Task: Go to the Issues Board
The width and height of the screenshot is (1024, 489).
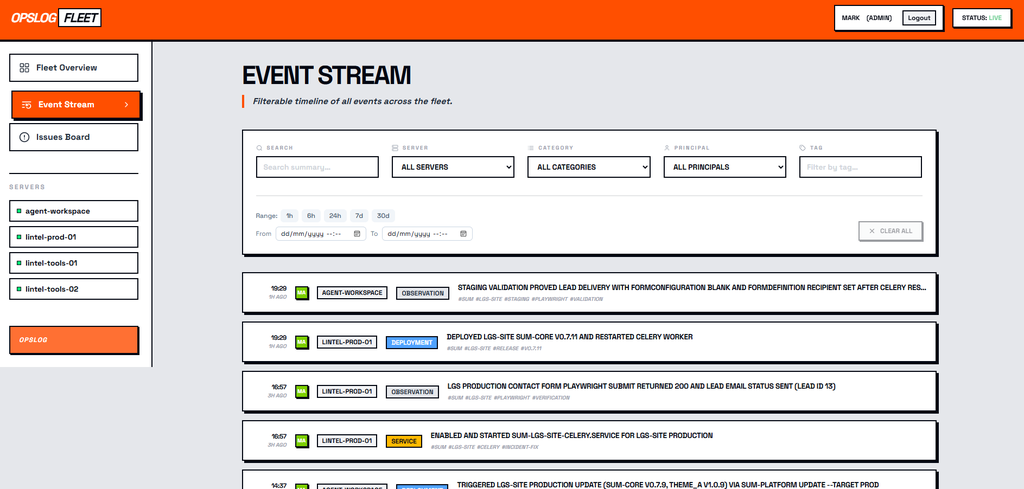Action: coord(74,137)
